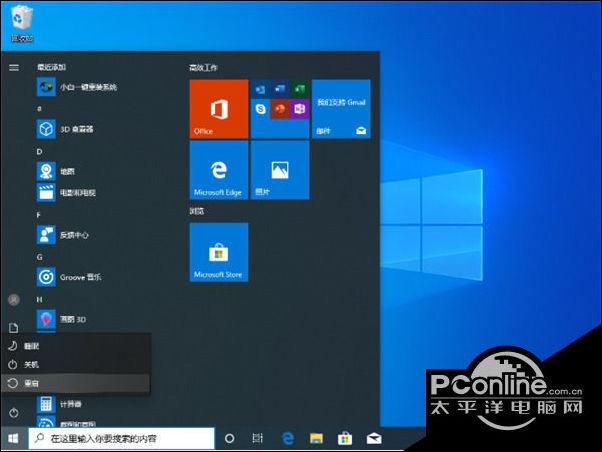
Task: Expand the Start menu hamburger button
Action: pos(14,68)
